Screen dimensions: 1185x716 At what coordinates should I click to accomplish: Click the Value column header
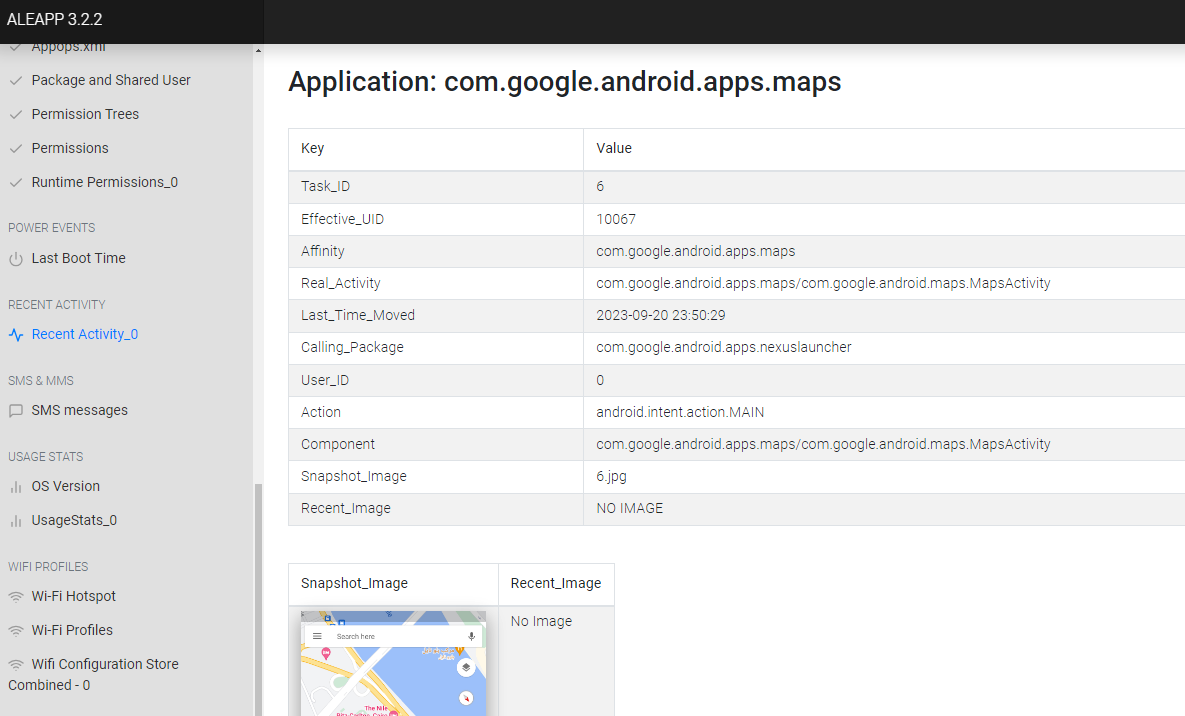pos(614,148)
